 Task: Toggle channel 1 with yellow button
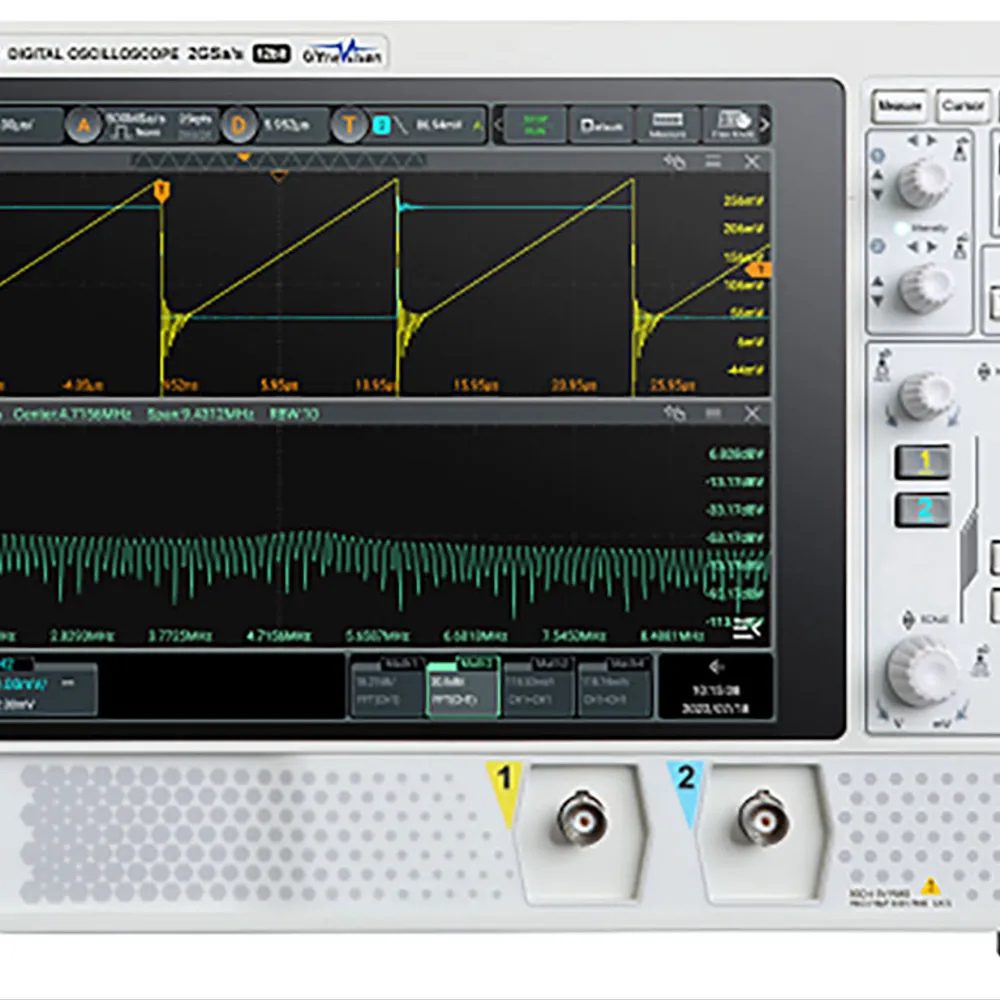[923, 461]
